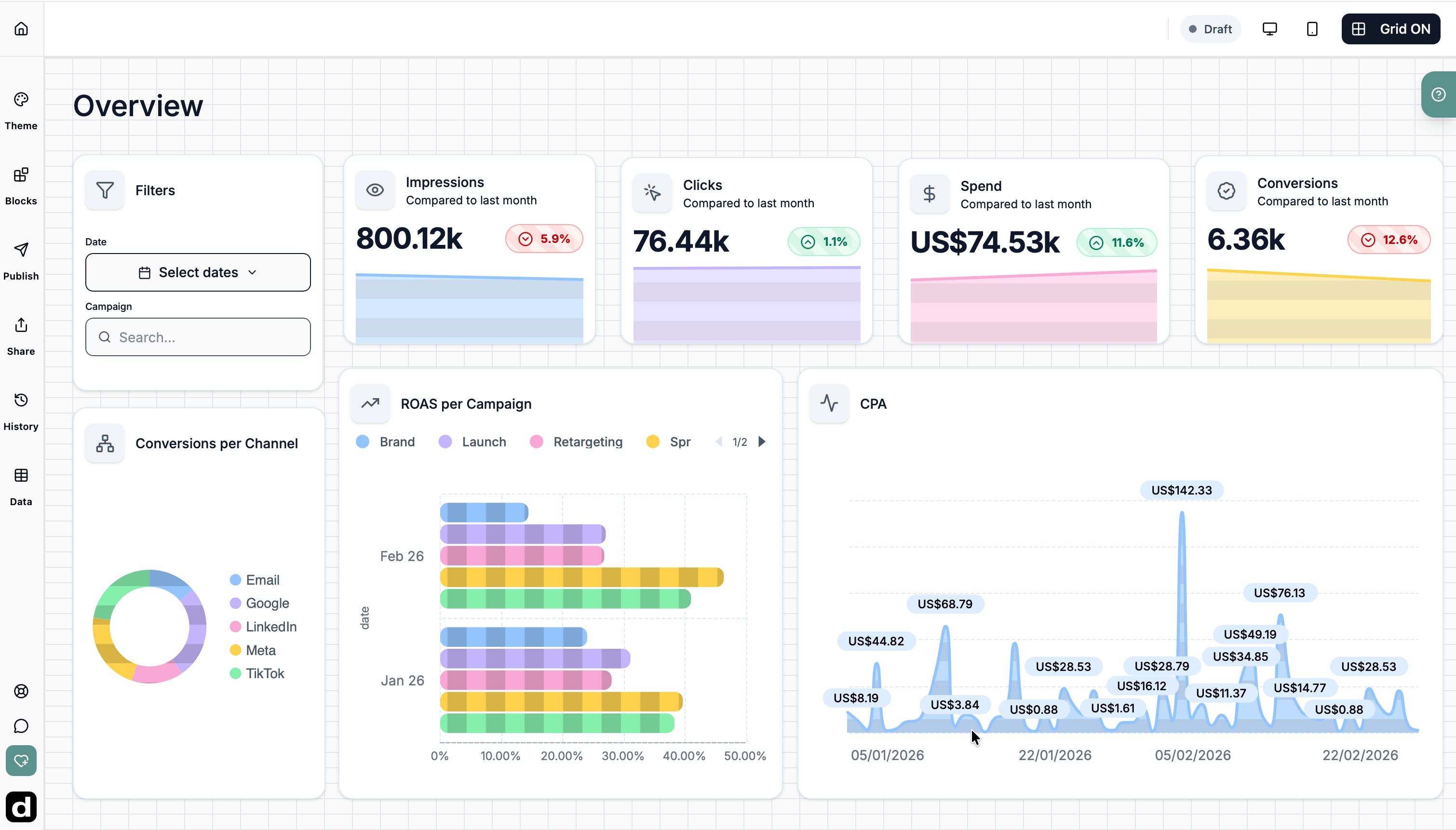Screen dimensions: 1456x830
Task: Switch to desktop preview icon
Action: click(1269, 28)
